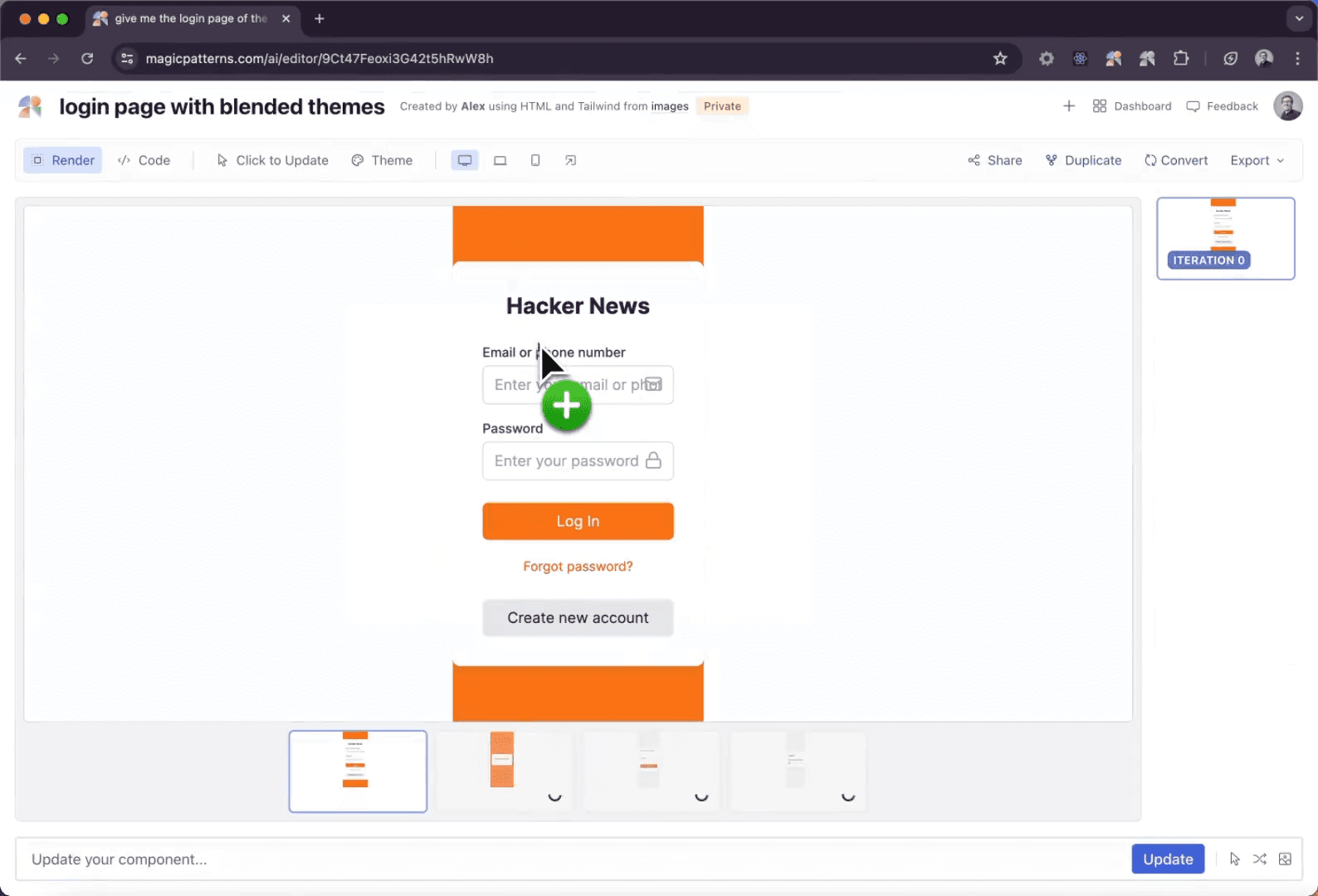Viewport: 1318px width, 896px height.
Task: Click the blue Update button
Action: (x=1168, y=859)
